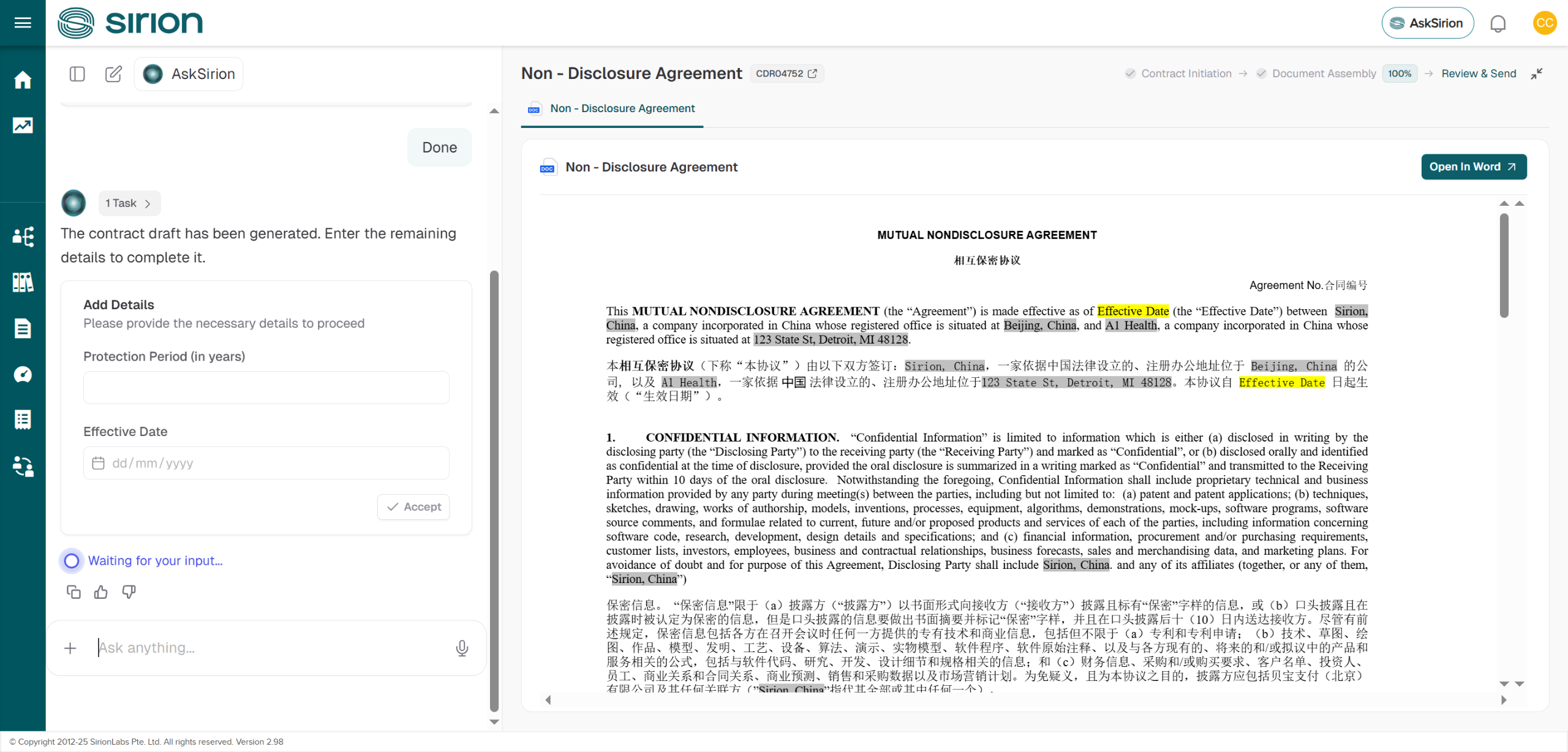Click the microphone icon in chat input
This screenshot has height=752, width=1568.
(x=462, y=648)
